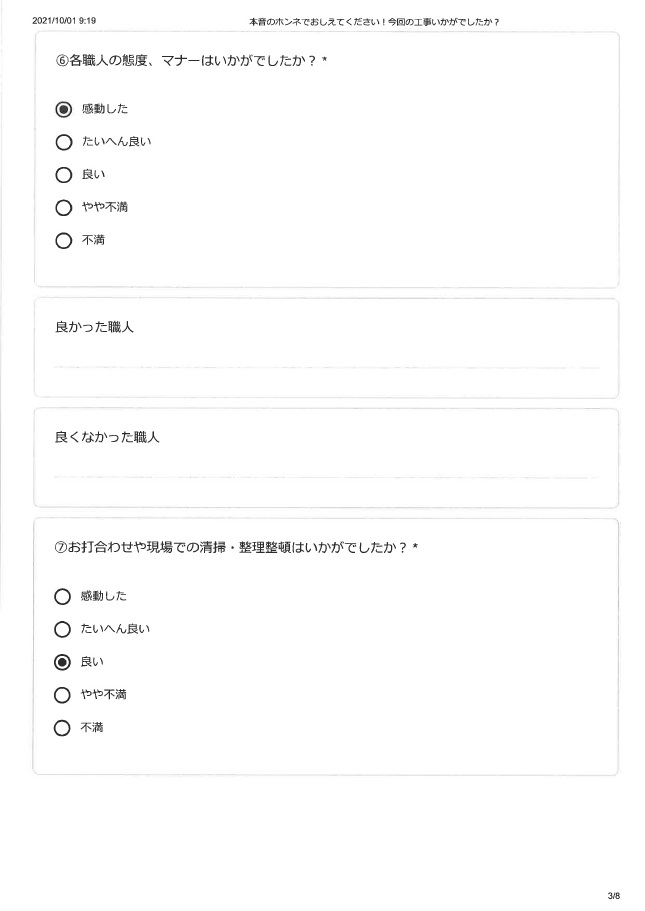The image size is (645, 911).
Task: Click the 3/8 page number
Action: [614, 895]
